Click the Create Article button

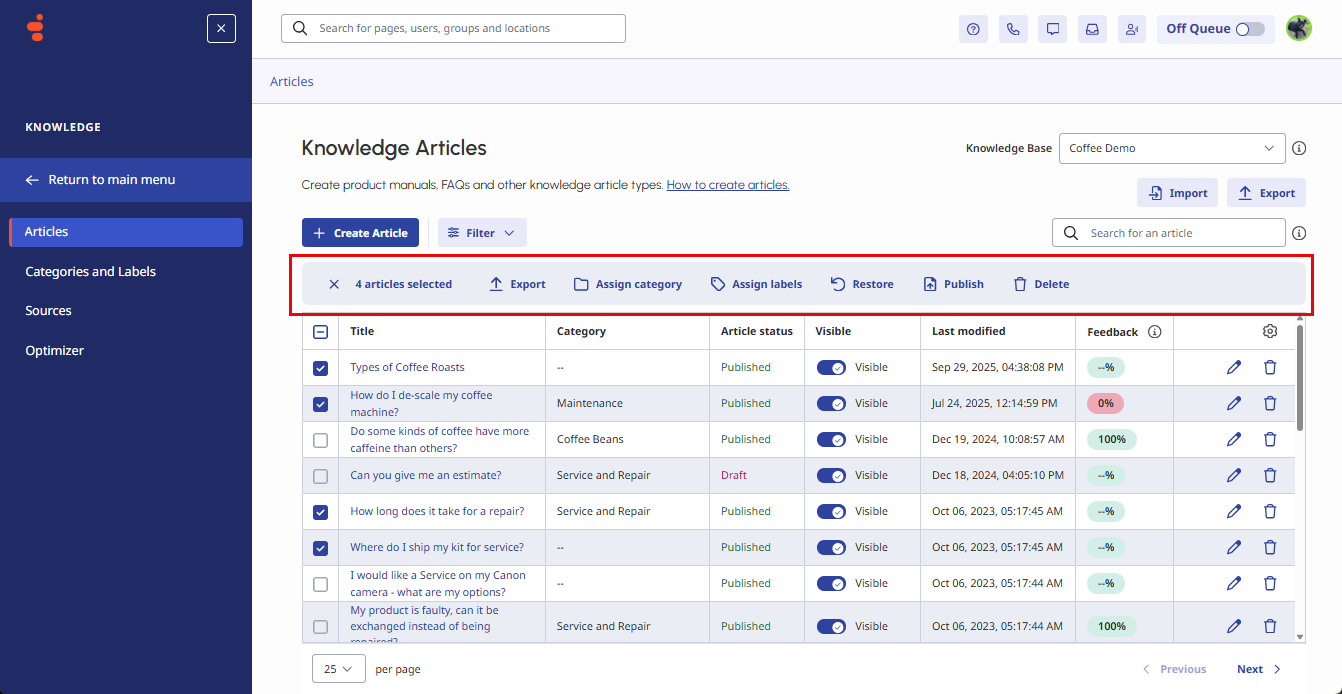(360, 233)
